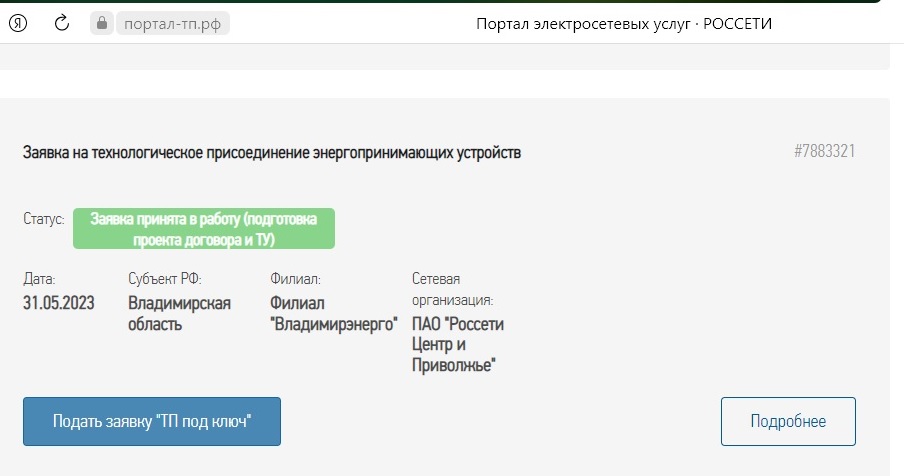Click the organization 'ПАО "Россети Центр и Приволжье"'
This screenshot has width=904, height=476.
[x=458, y=345]
